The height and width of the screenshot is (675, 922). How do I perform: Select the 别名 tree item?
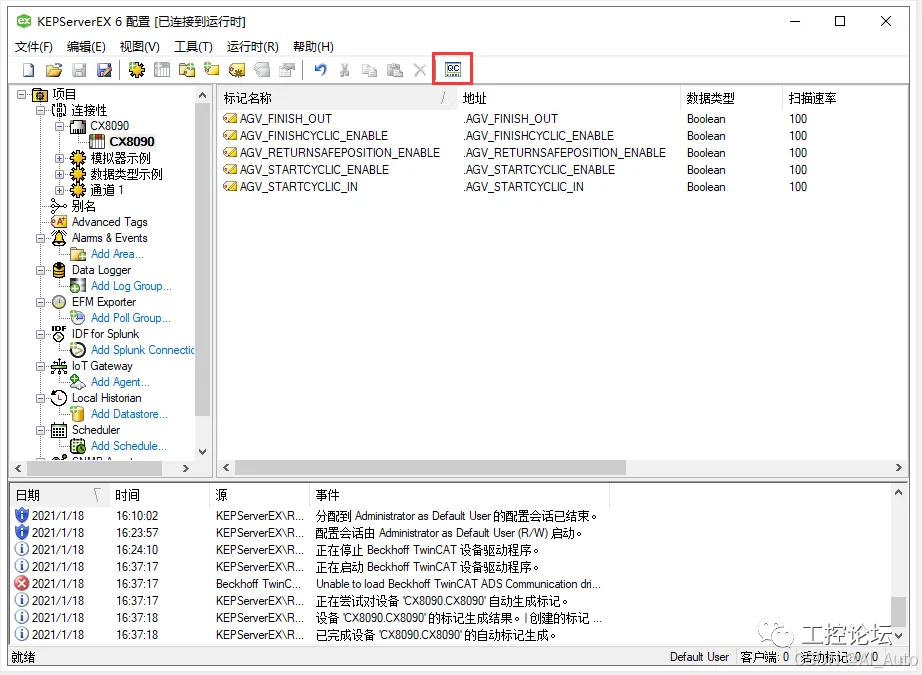[83, 206]
